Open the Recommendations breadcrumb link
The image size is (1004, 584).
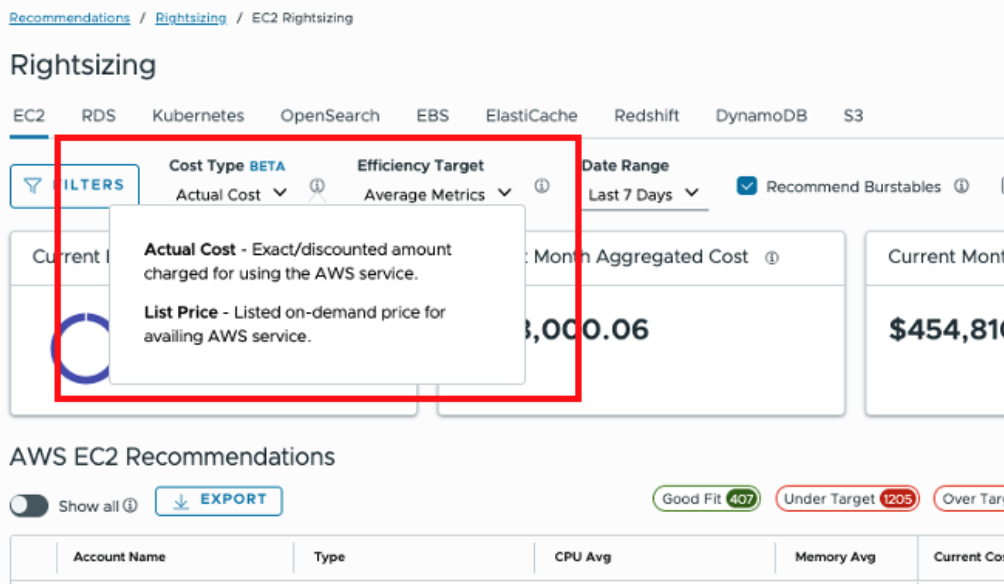click(69, 18)
